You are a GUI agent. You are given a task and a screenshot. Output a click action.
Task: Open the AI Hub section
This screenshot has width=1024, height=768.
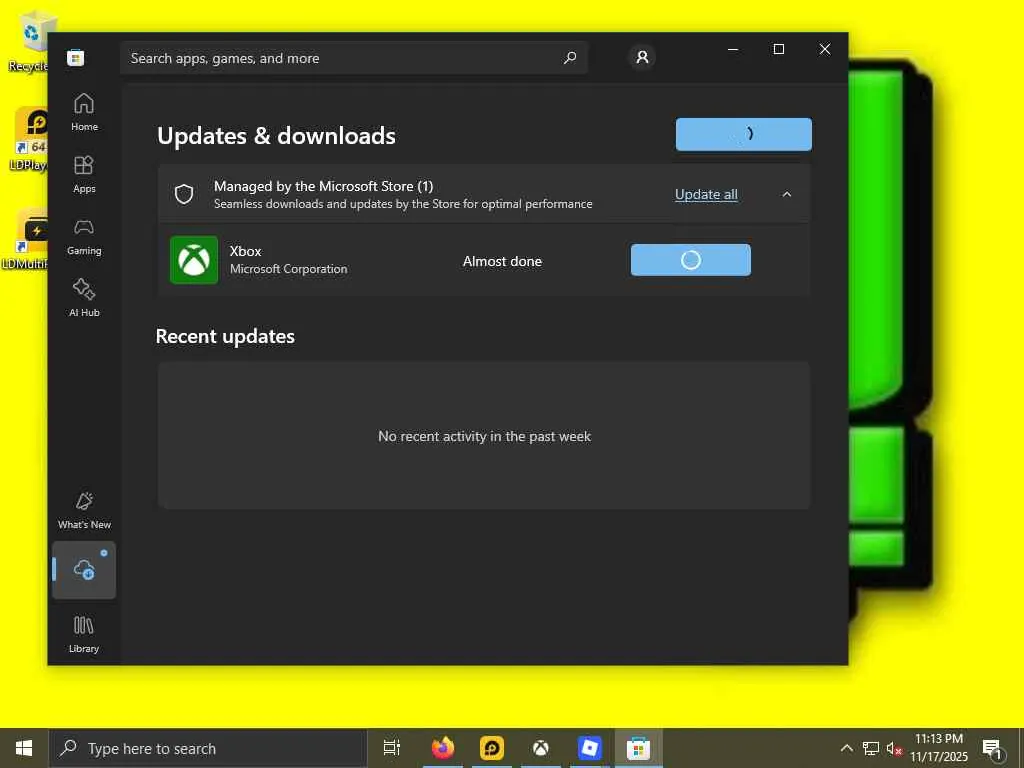(x=84, y=298)
